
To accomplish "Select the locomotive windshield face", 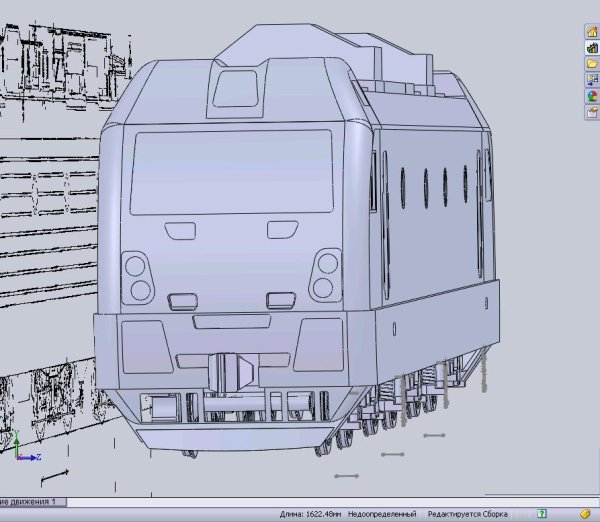I will [x=232, y=173].
